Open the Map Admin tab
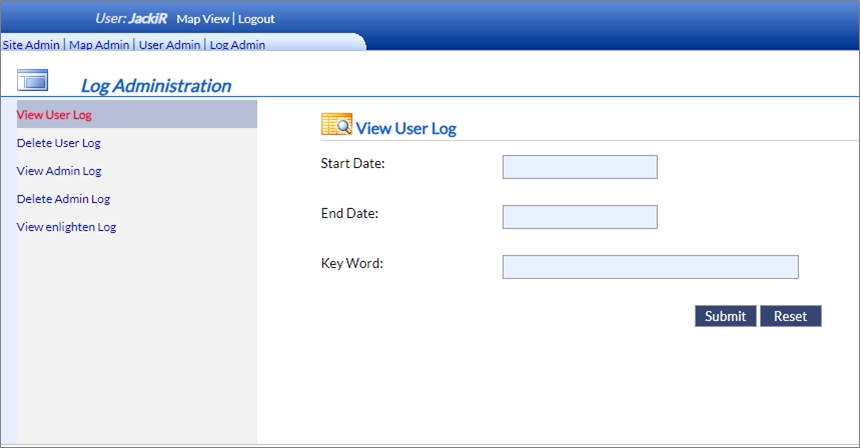Image resolution: width=860 pixels, height=448 pixels. pyautogui.click(x=99, y=44)
